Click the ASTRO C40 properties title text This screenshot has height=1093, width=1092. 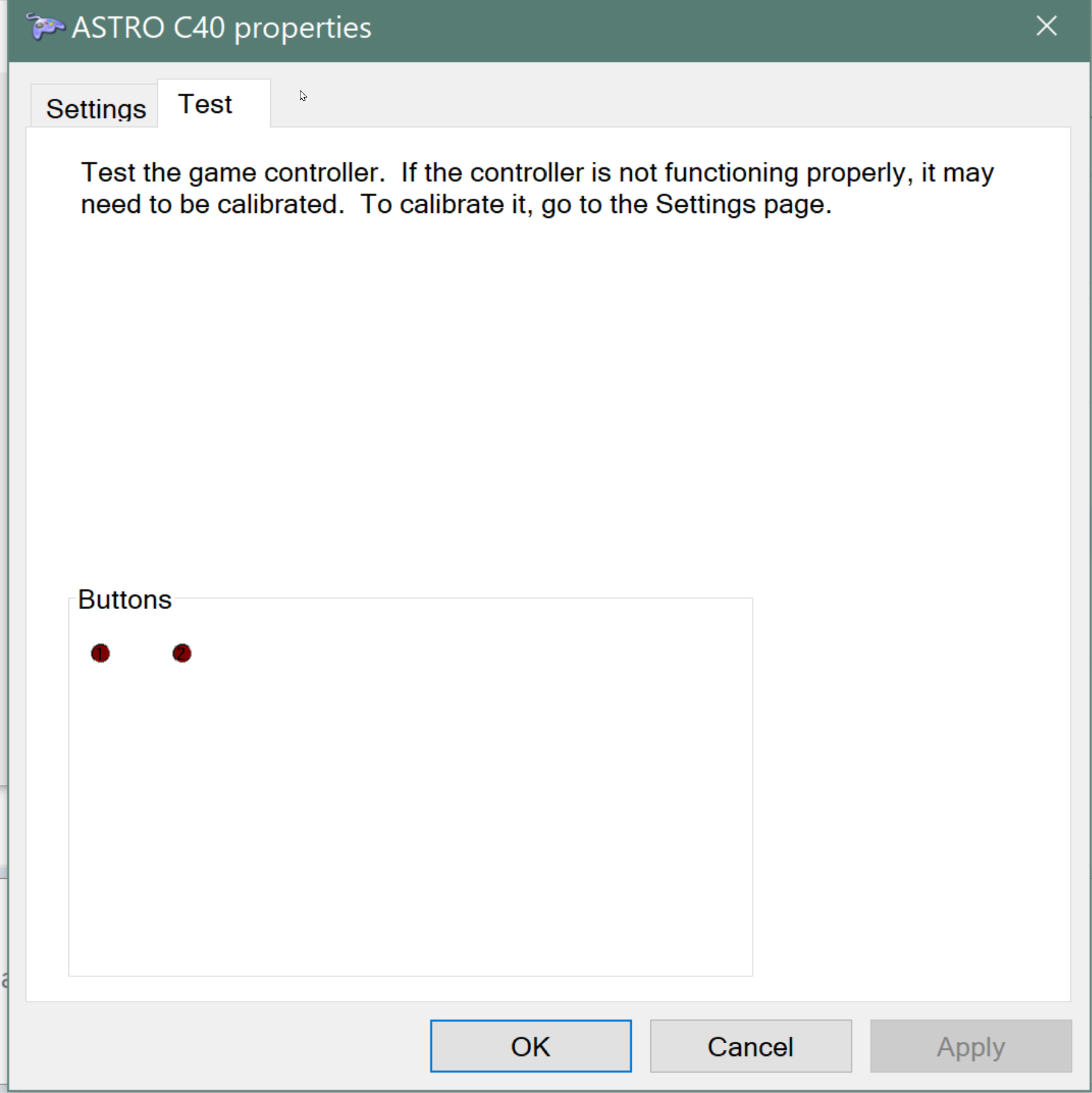pyautogui.click(x=221, y=28)
